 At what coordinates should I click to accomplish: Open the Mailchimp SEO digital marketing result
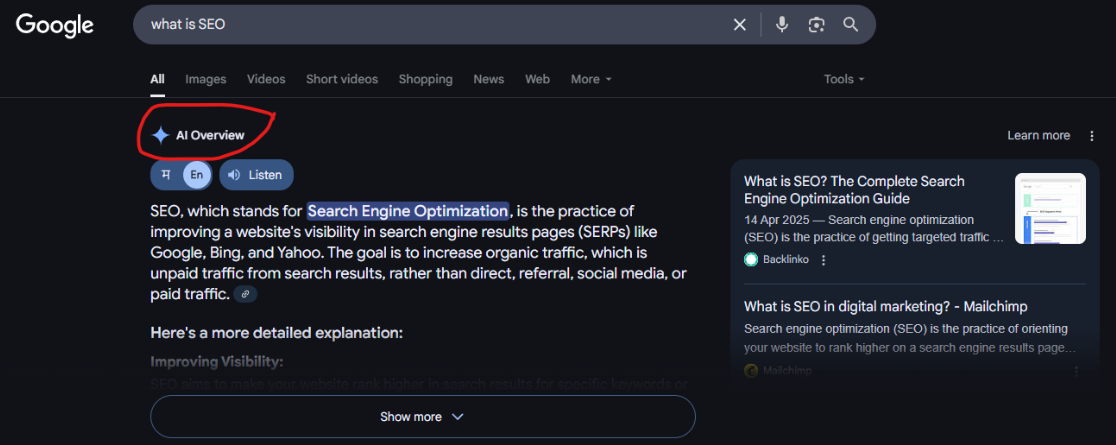pyautogui.click(x=885, y=306)
